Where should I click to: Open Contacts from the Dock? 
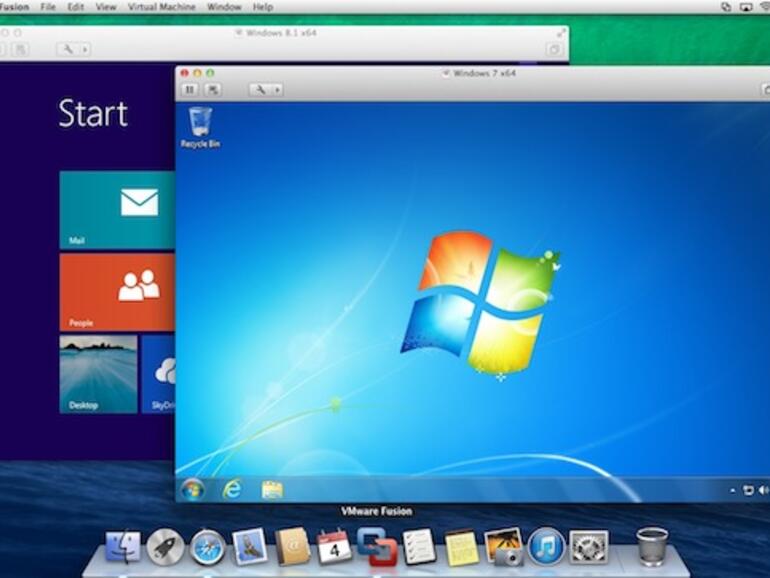(x=293, y=547)
